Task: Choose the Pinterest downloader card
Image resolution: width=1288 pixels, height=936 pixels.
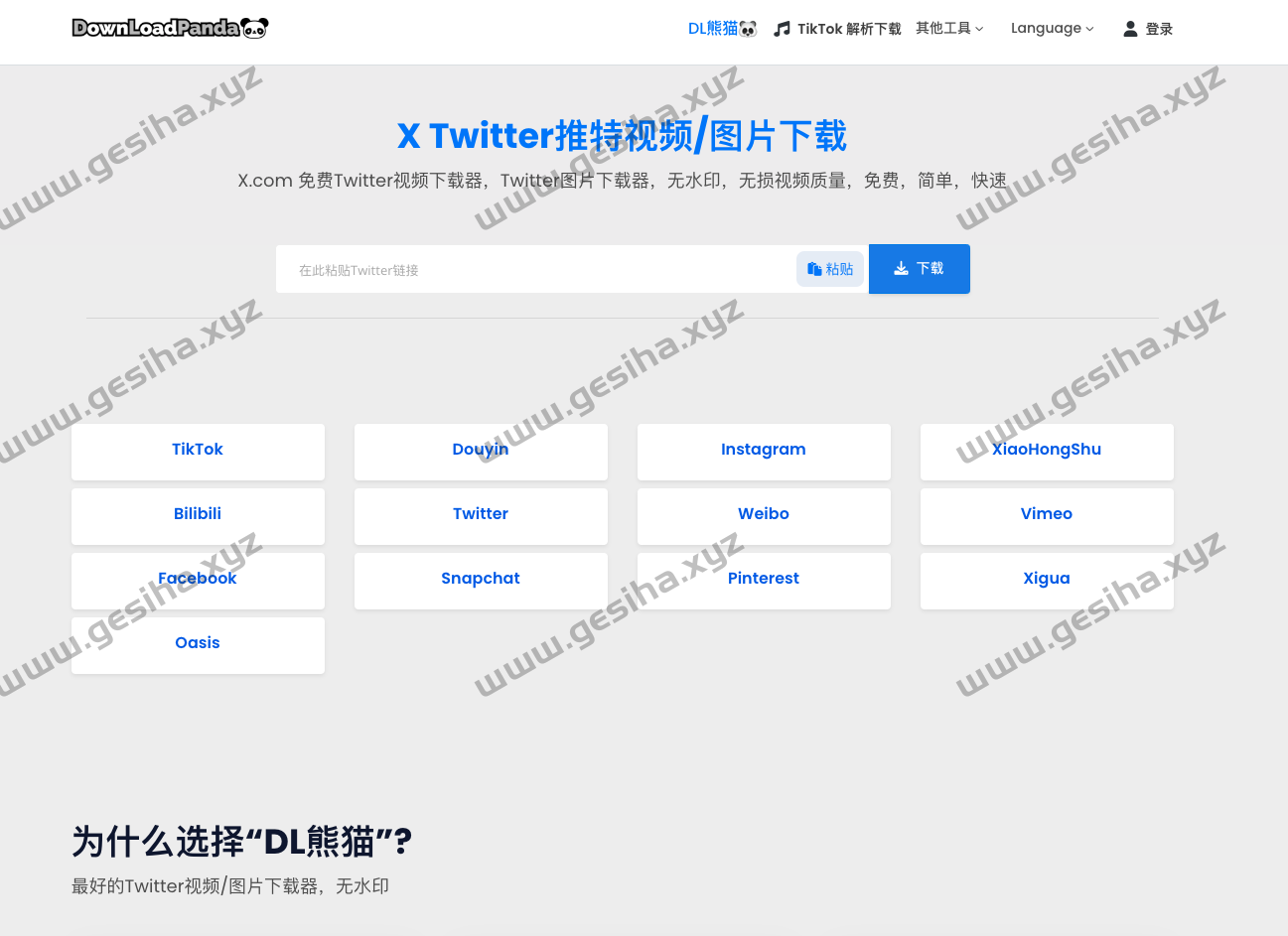Action: click(764, 579)
